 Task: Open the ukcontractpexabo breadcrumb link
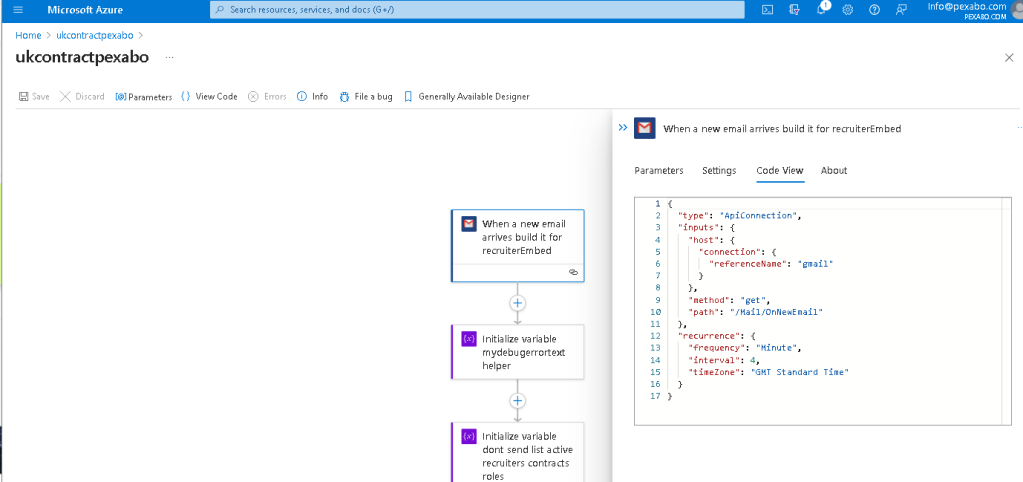click(x=95, y=35)
